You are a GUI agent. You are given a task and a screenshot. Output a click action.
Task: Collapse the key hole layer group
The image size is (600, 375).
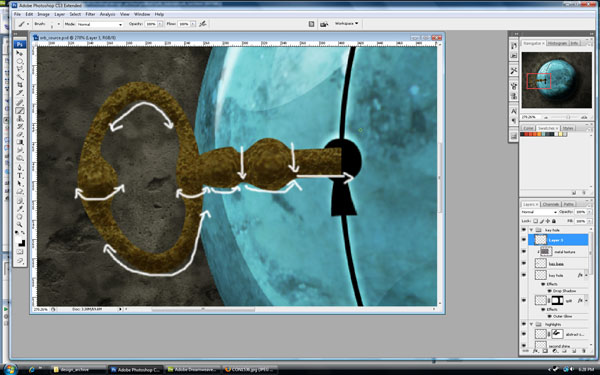pos(531,230)
